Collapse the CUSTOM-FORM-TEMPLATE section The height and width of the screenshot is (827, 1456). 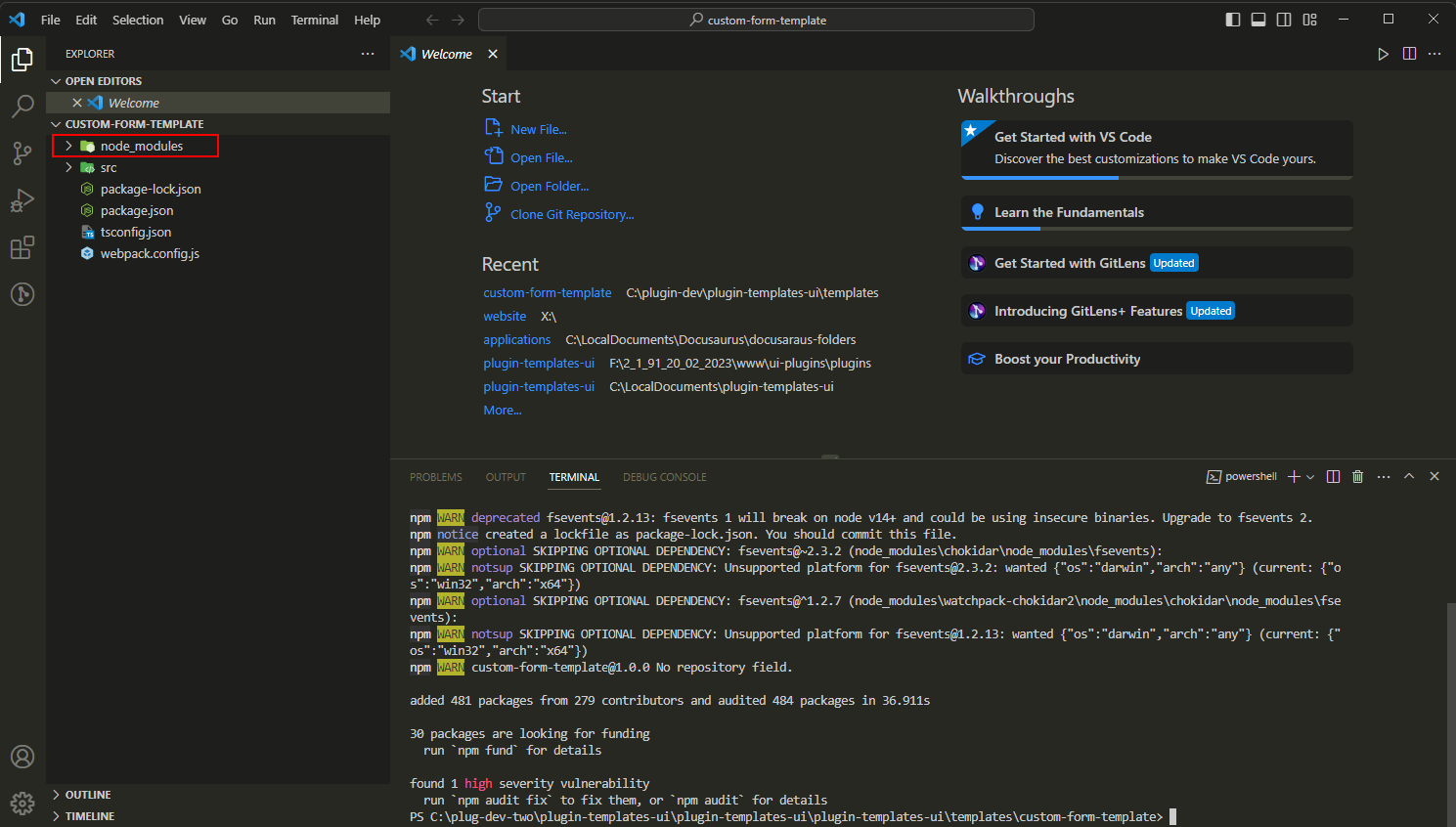(57, 124)
